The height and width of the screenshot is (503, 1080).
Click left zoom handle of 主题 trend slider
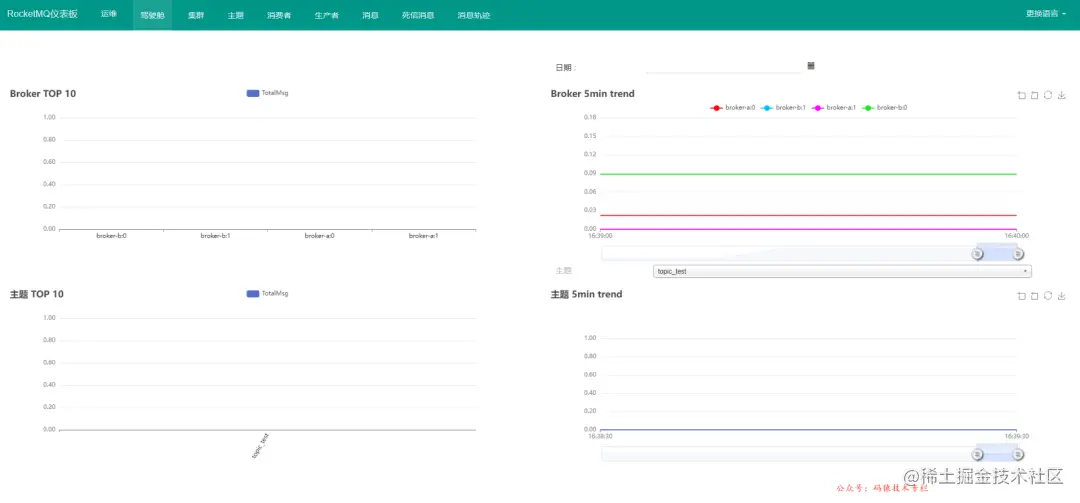(x=977, y=455)
